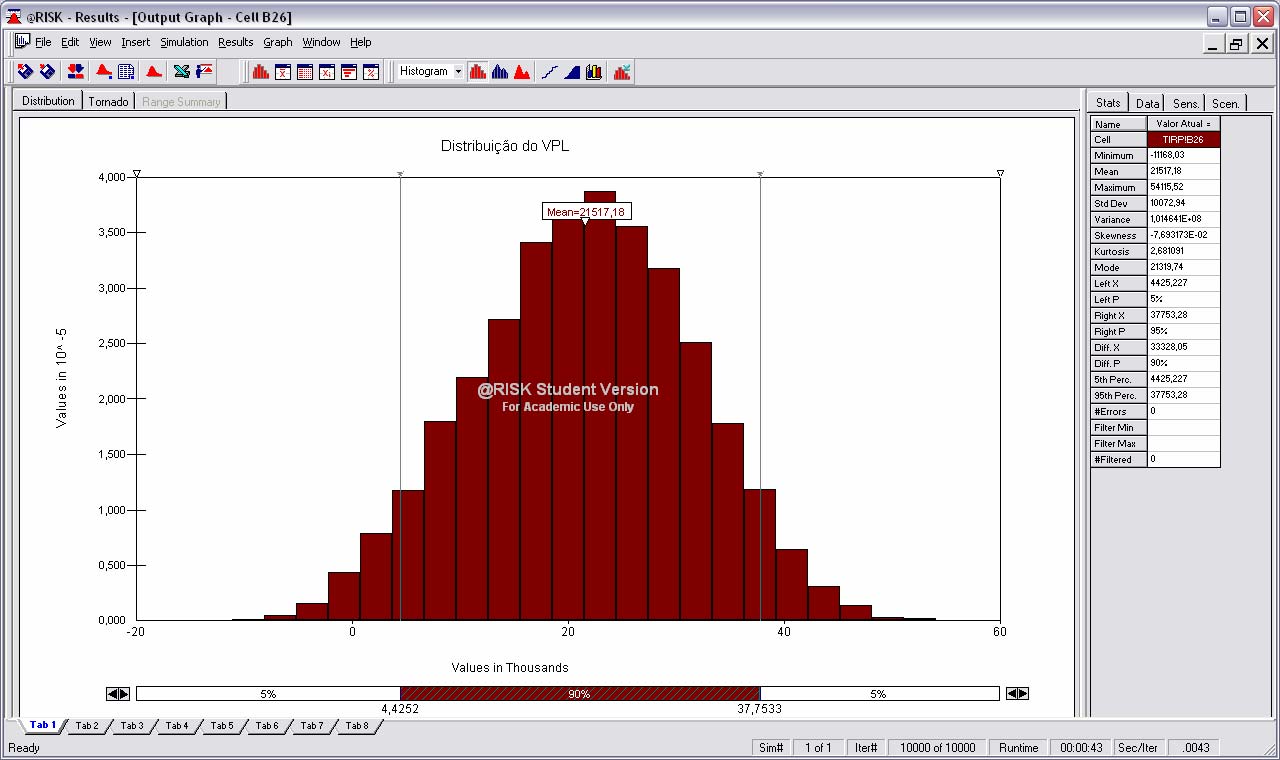The image size is (1280, 760).
Task: Click the Mode value 21319,74
Action: [1184, 268]
